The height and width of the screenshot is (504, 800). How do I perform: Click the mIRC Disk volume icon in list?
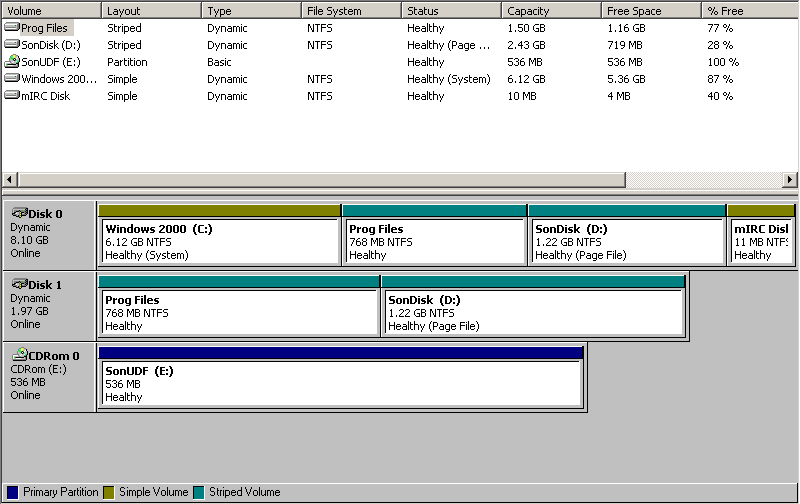tap(12, 96)
